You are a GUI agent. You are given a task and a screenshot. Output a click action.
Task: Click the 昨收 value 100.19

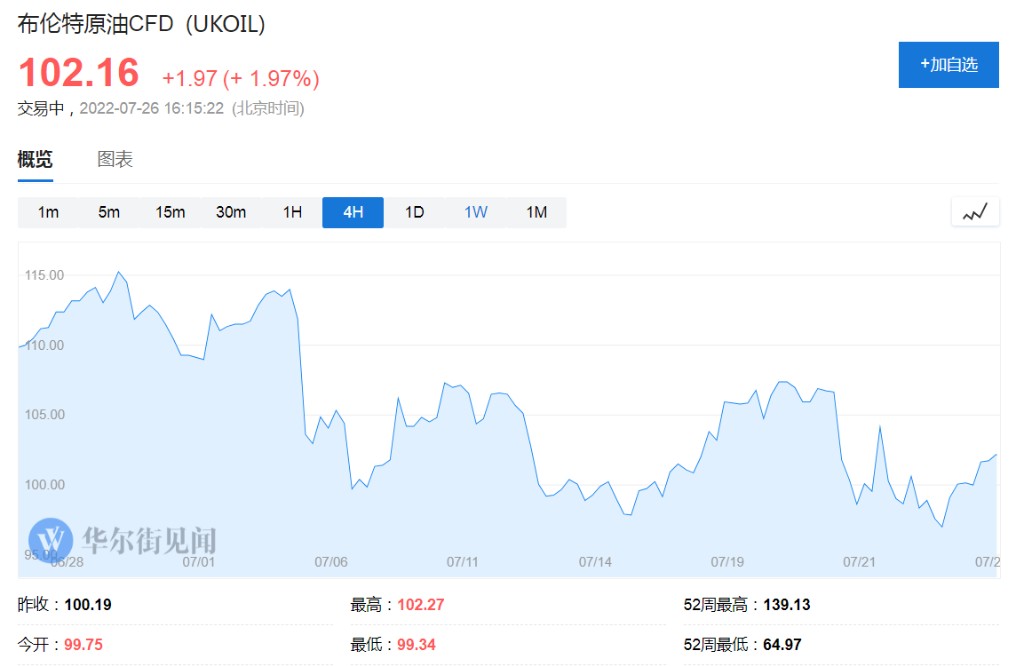87,605
